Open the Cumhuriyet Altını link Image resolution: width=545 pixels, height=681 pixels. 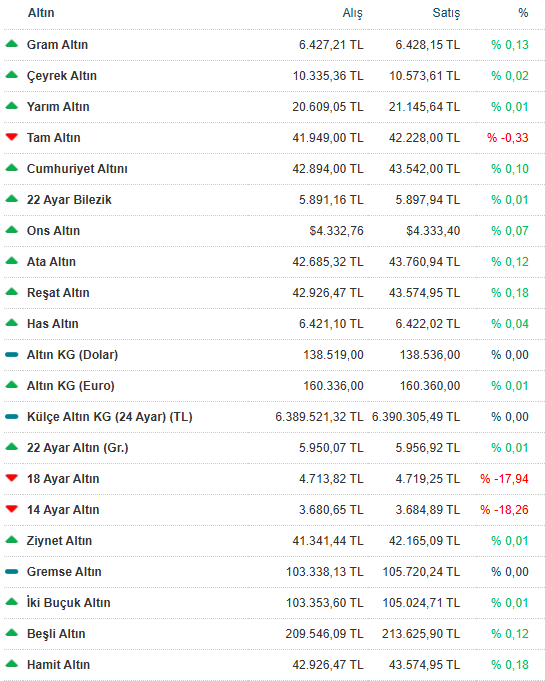tap(77, 169)
